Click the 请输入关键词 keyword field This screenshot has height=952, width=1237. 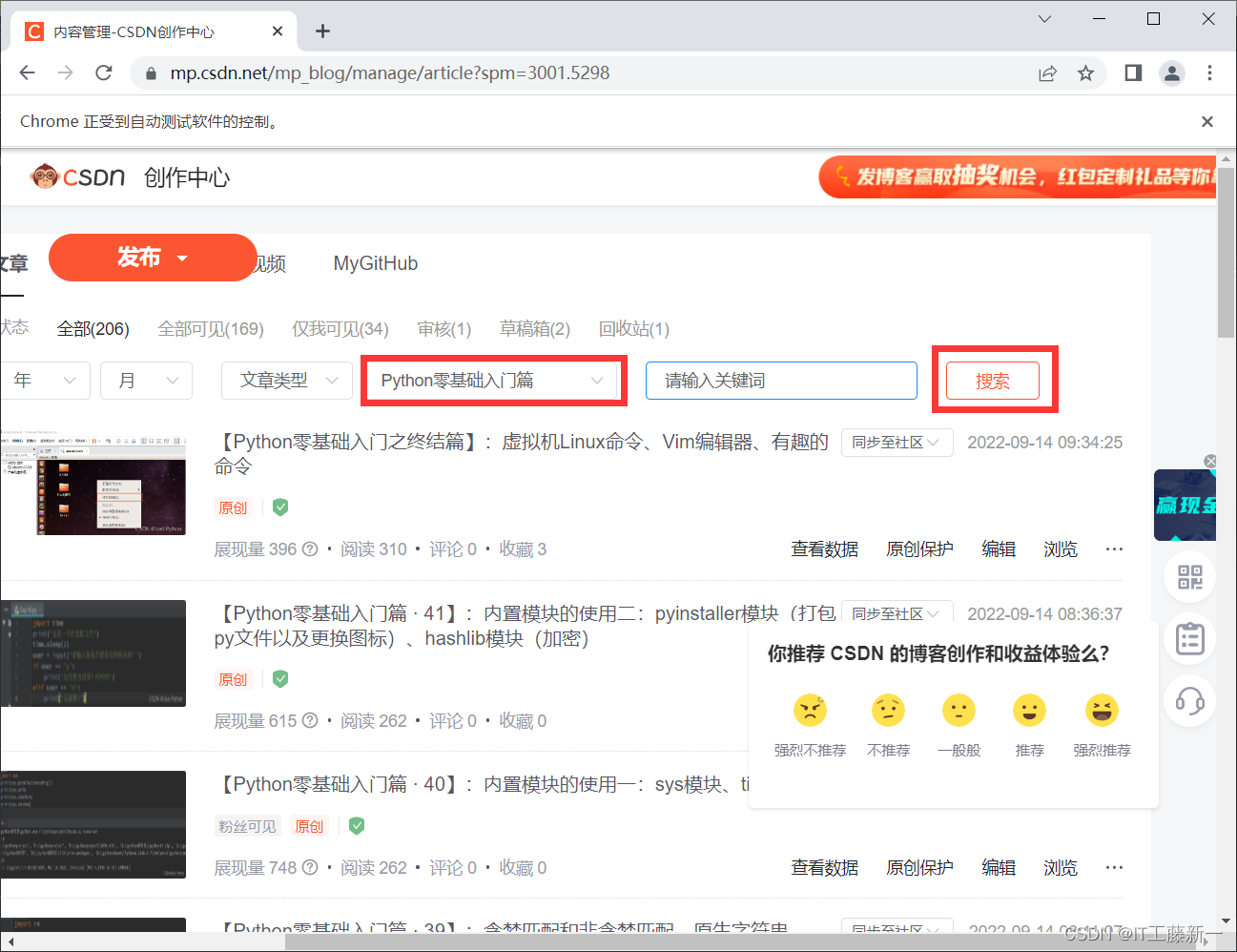coord(781,381)
